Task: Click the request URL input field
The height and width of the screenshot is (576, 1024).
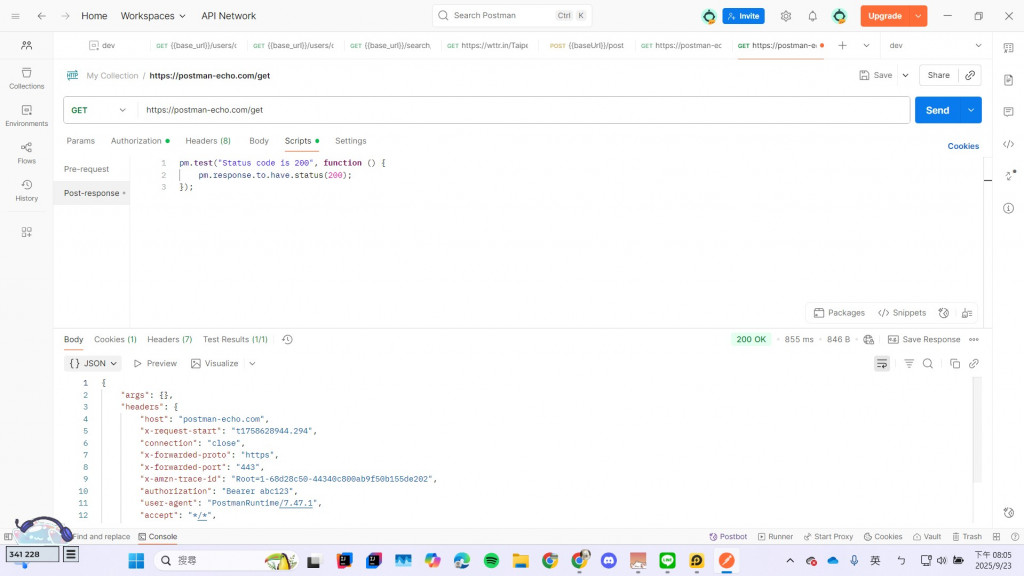Action: (x=523, y=110)
